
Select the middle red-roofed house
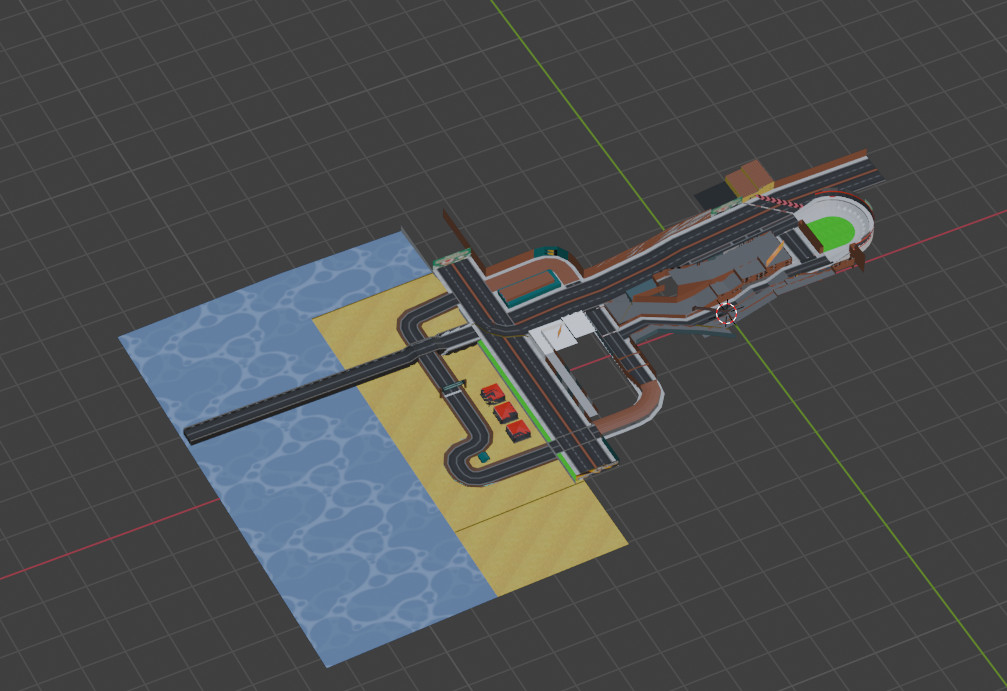click(505, 411)
